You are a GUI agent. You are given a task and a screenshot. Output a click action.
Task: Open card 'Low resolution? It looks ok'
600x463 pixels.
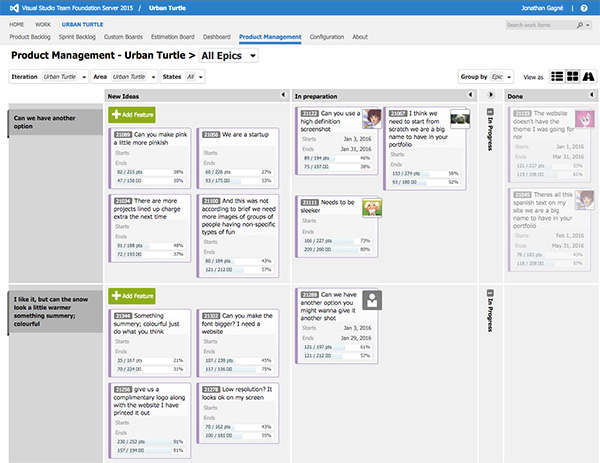238,413
